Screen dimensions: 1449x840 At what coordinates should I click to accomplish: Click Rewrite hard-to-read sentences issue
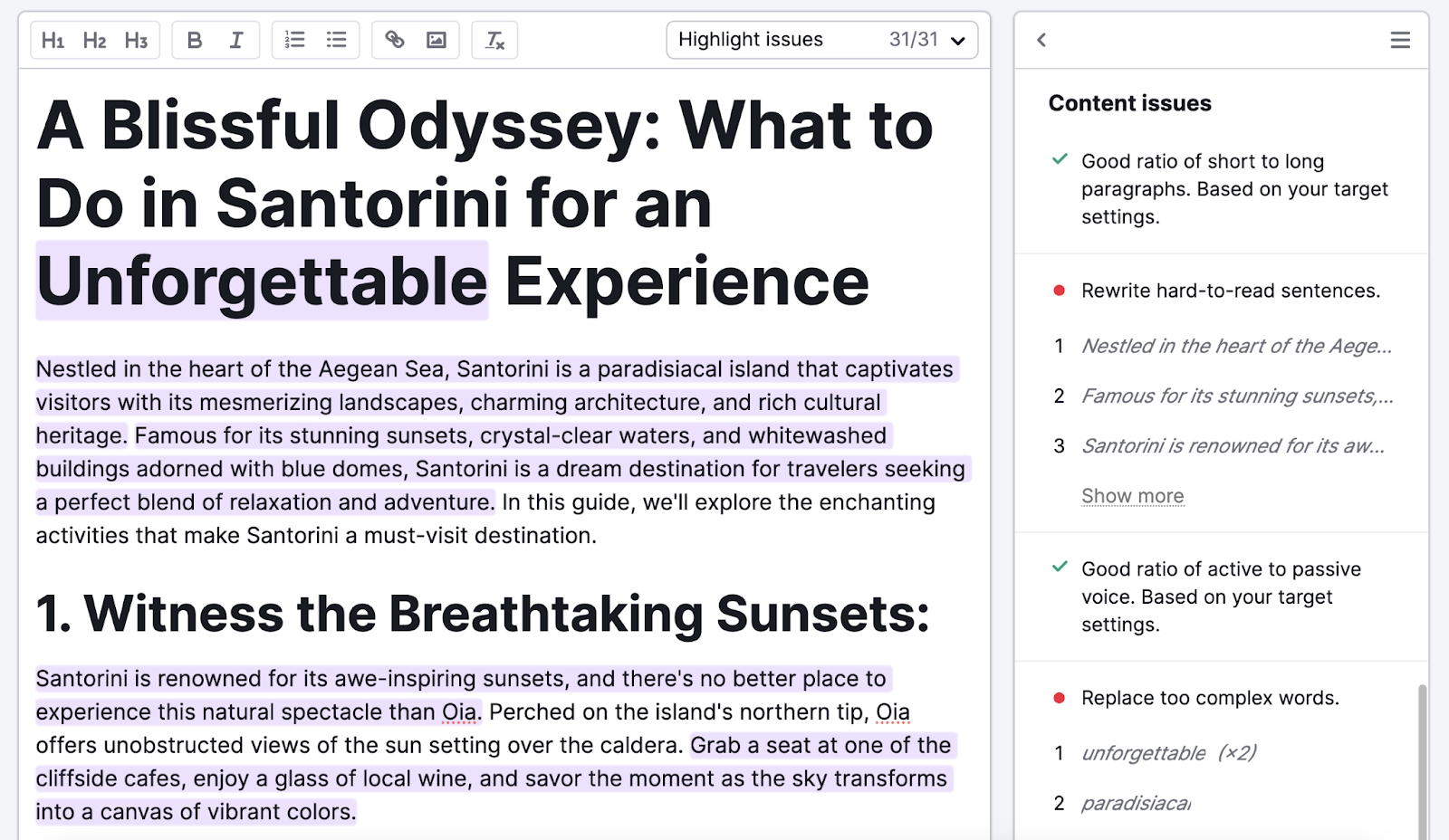click(x=1230, y=291)
